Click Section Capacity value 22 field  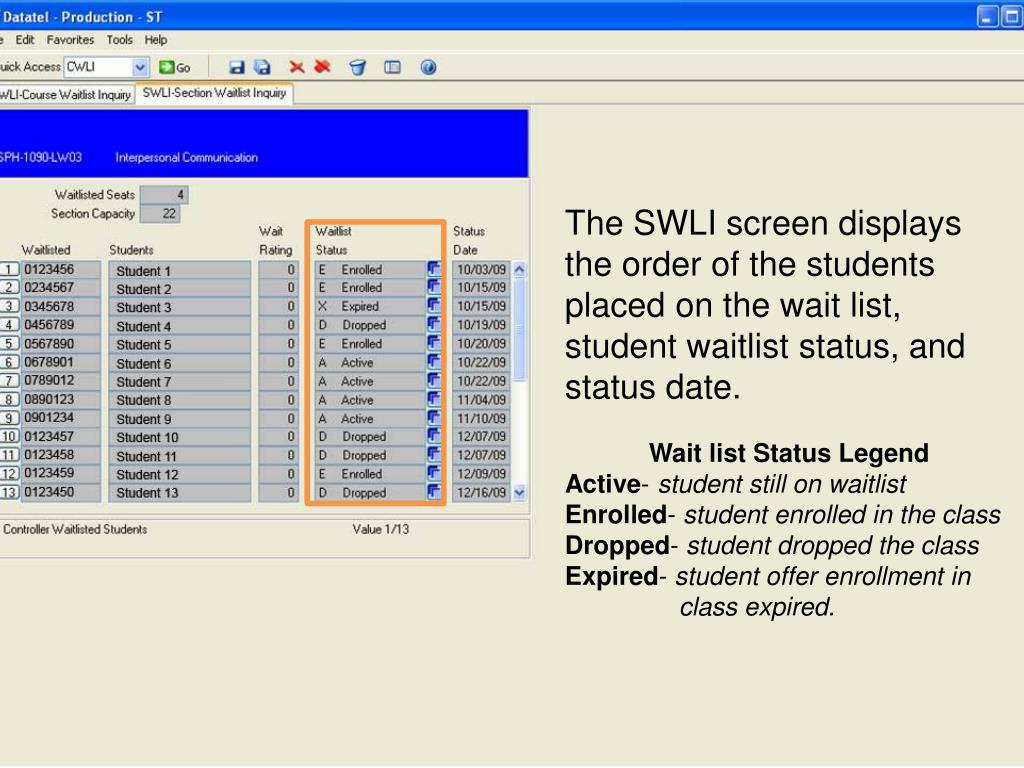point(160,214)
